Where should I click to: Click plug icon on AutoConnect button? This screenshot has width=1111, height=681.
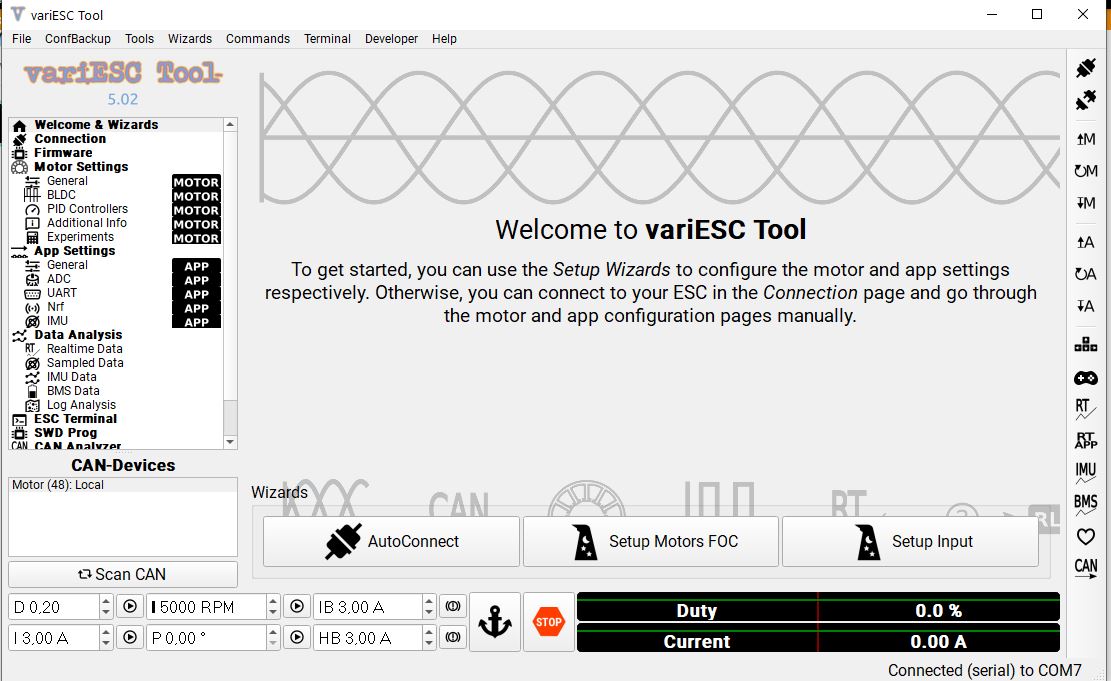click(x=343, y=541)
